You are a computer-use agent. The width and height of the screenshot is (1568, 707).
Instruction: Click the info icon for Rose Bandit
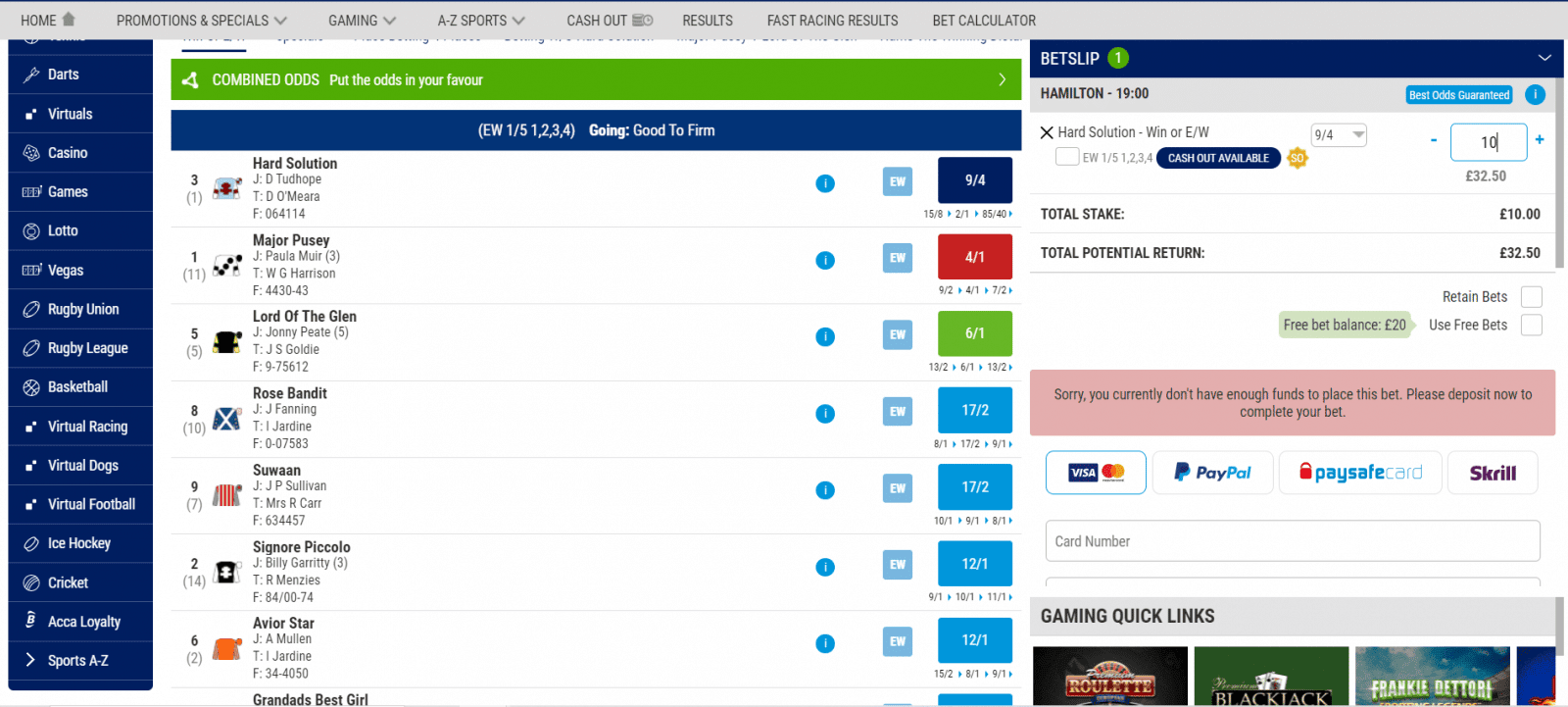(x=825, y=414)
